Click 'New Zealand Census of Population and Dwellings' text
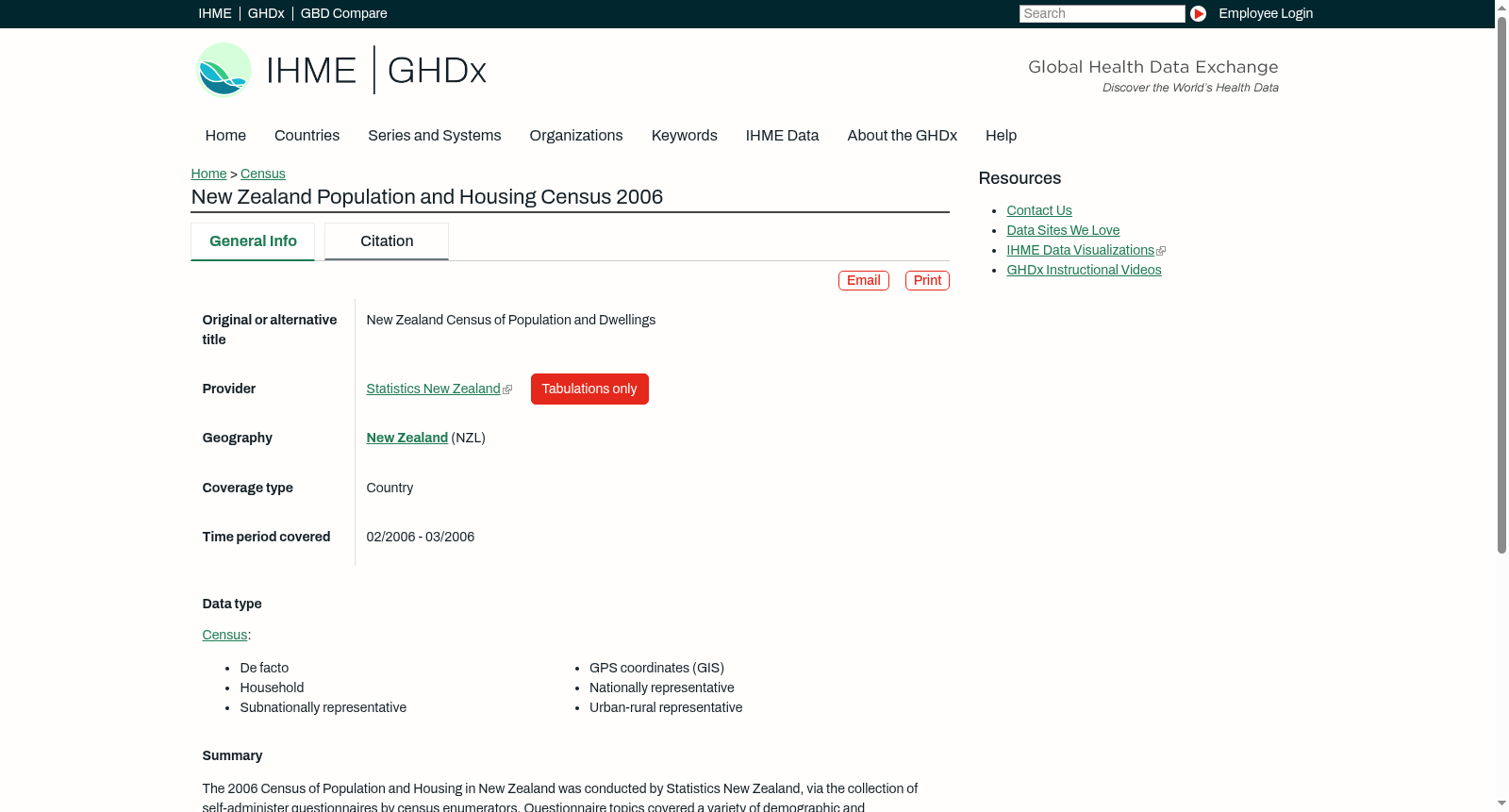Screen dimensions: 1509x812 pyautogui.click(x=511, y=320)
